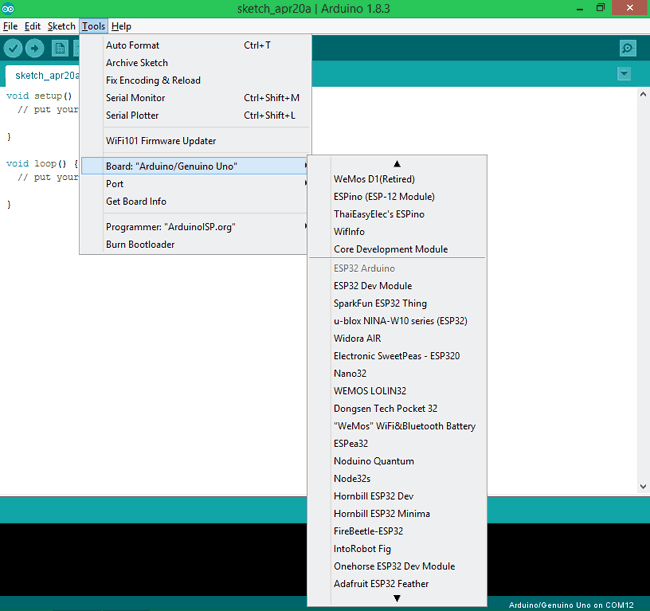The width and height of the screenshot is (650, 611).
Task: Open the tab options dropdown arrow
Action: click(x=624, y=74)
